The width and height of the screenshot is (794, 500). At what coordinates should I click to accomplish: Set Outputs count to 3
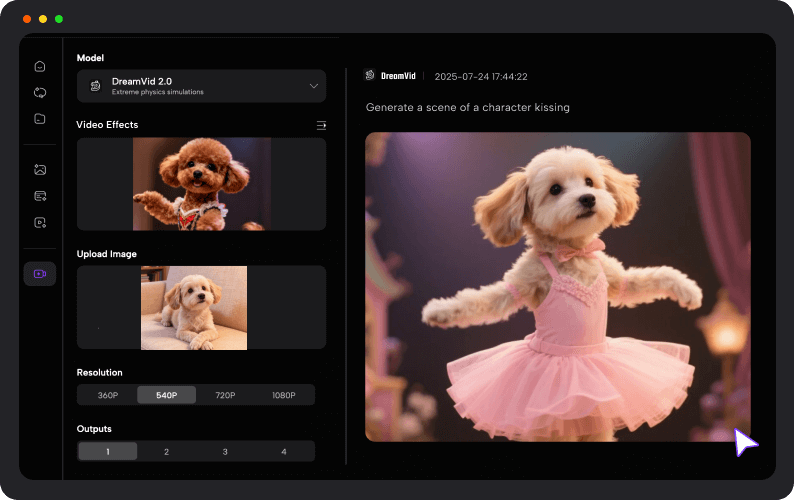(225, 452)
